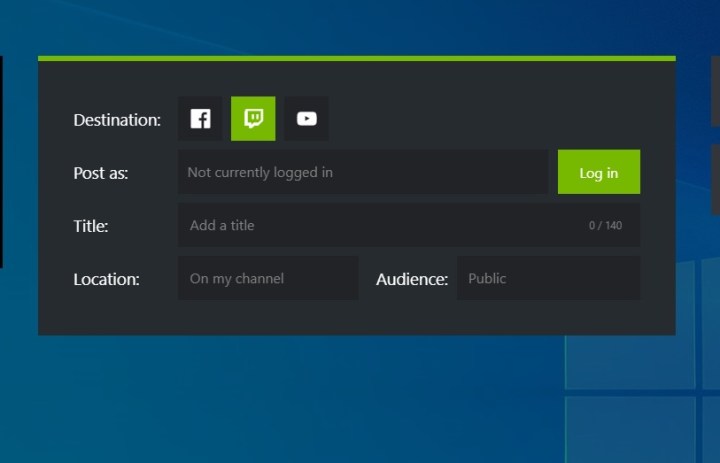Click the 'Title:' label text
720x463 pixels.
pos(91,226)
